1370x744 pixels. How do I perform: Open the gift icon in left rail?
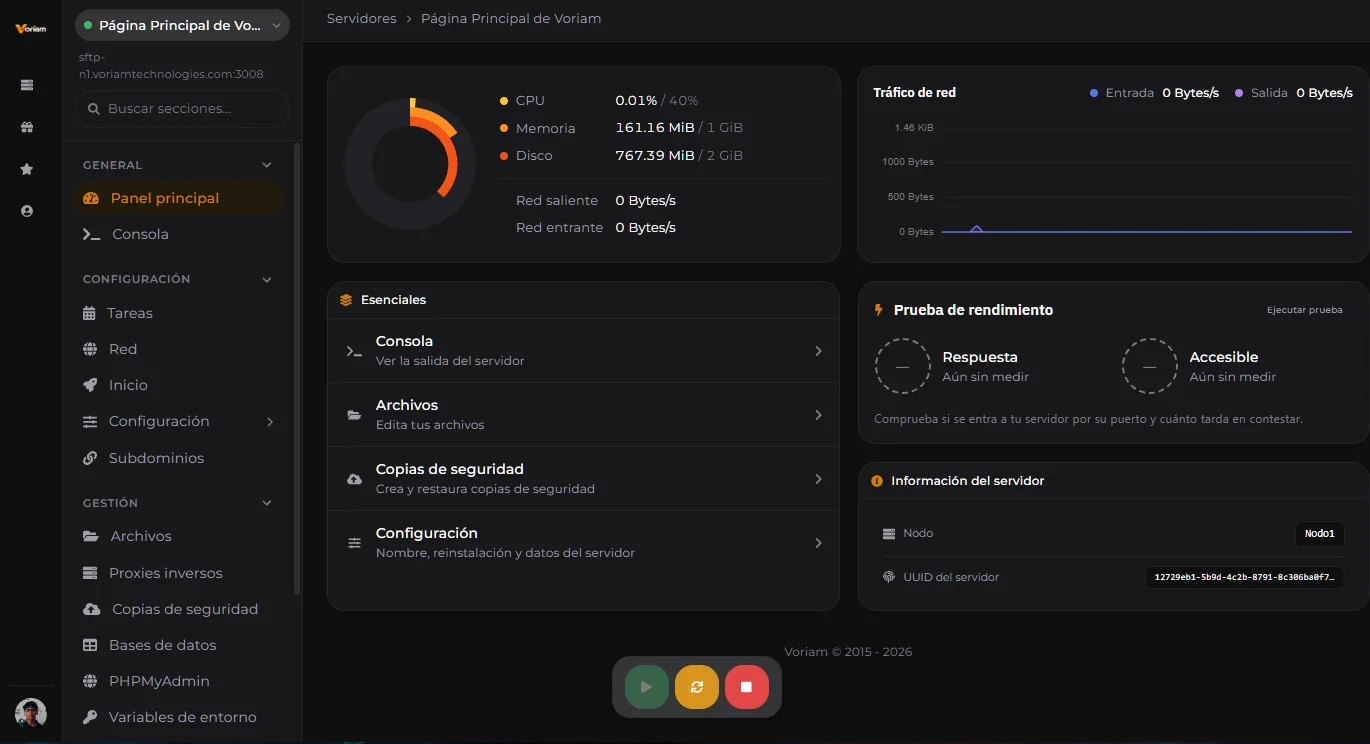pyautogui.click(x=27, y=127)
